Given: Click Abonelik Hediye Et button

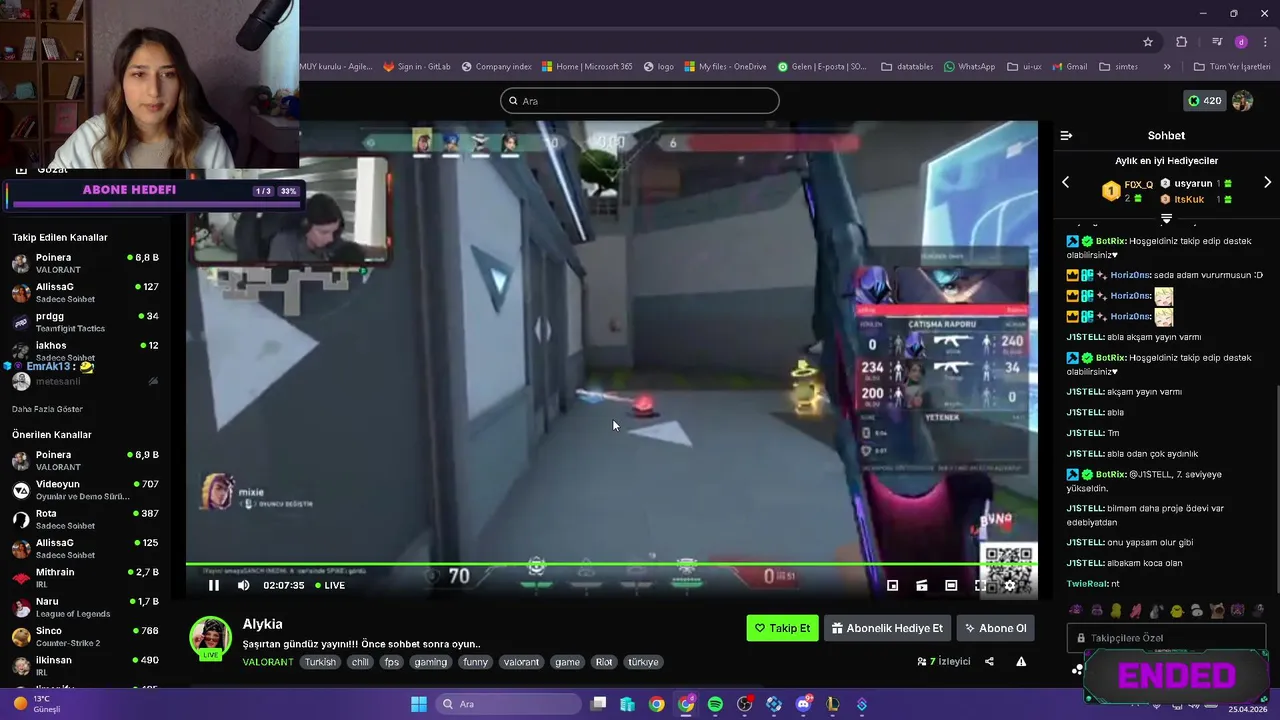Looking at the screenshot, I should (887, 628).
